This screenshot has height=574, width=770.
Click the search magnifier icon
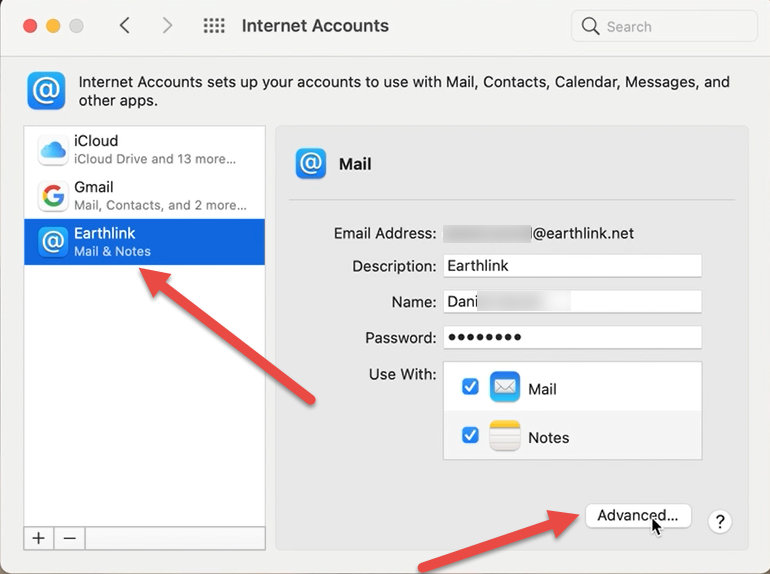(590, 26)
